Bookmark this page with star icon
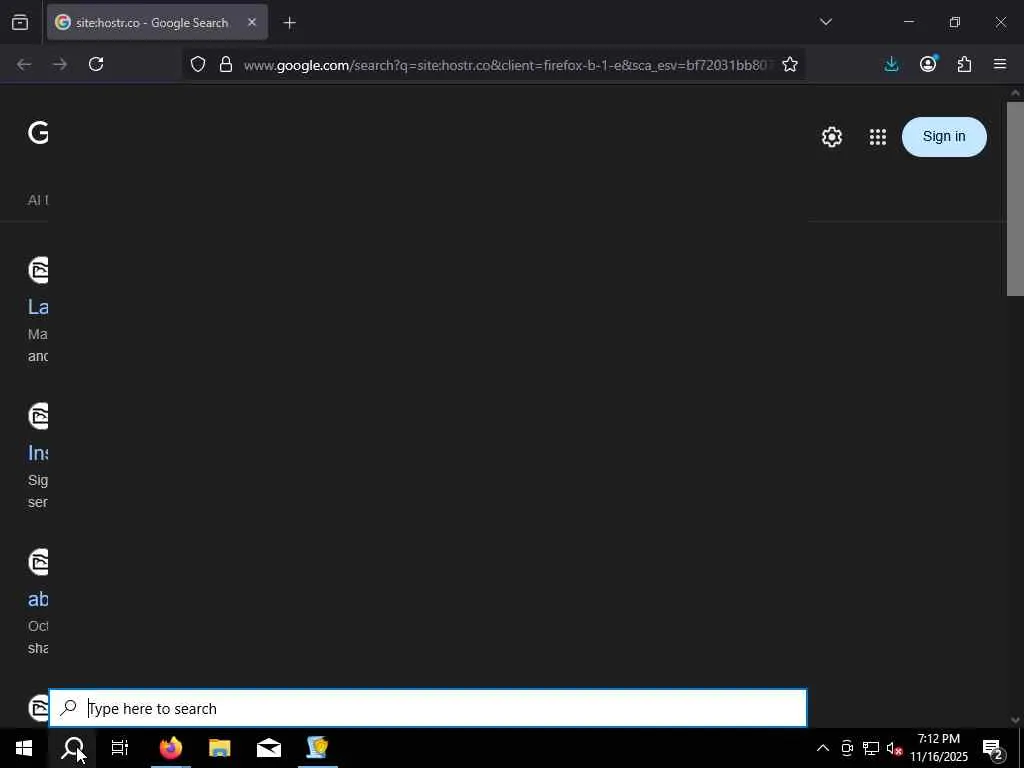The width and height of the screenshot is (1024, 768). [x=790, y=64]
